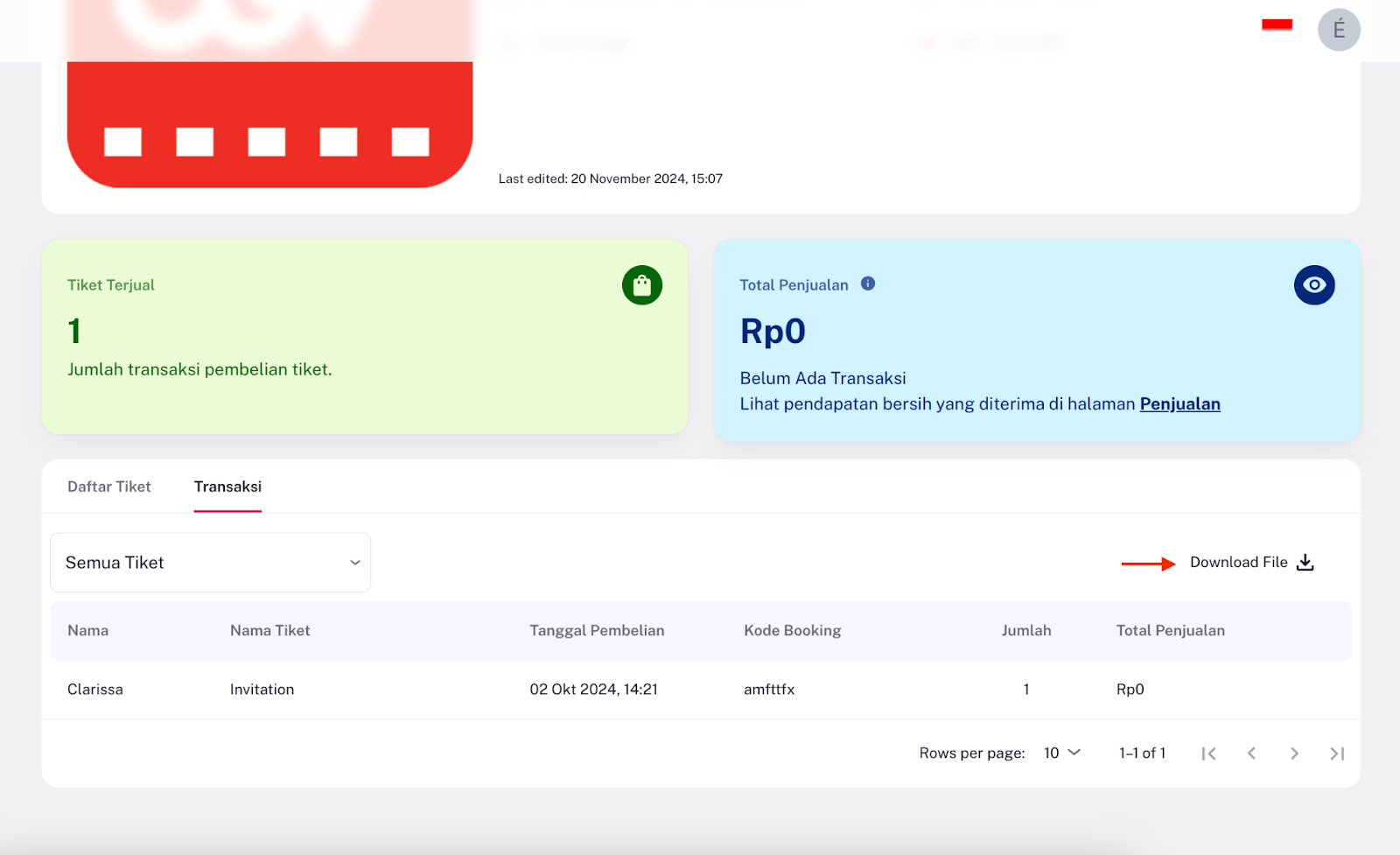This screenshot has height=855, width=1400.
Task: Click the Invitation ticket name cell
Action: pyautogui.click(x=262, y=690)
